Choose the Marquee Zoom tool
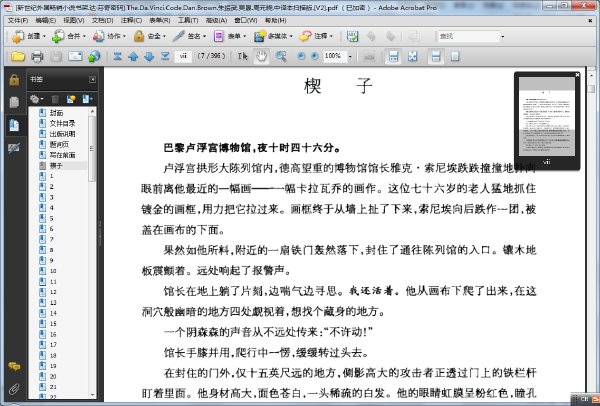Image resolution: width=600 pixels, height=406 pixels. pyautogui.click(x=281, y=57)
